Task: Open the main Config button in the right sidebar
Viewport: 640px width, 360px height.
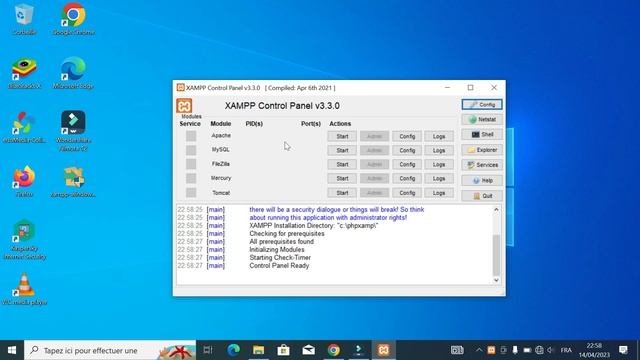Action: point(482,104)
